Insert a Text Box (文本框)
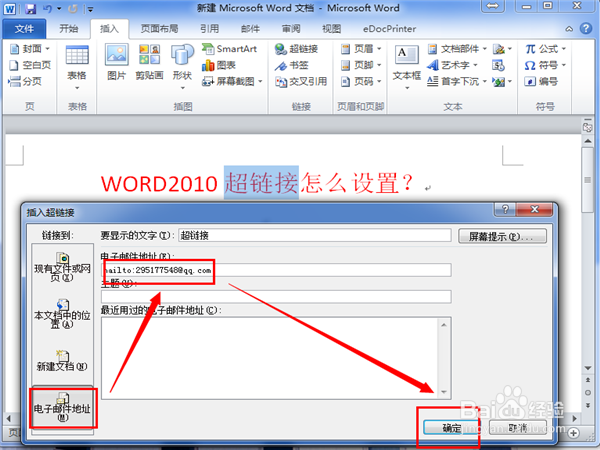 [x=407, y=67]
